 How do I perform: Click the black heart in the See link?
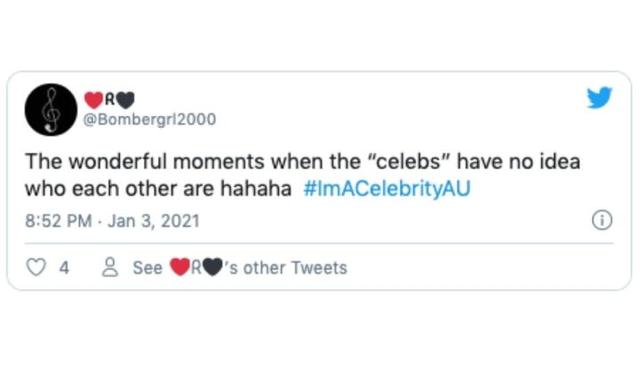(x=212, y=267)
